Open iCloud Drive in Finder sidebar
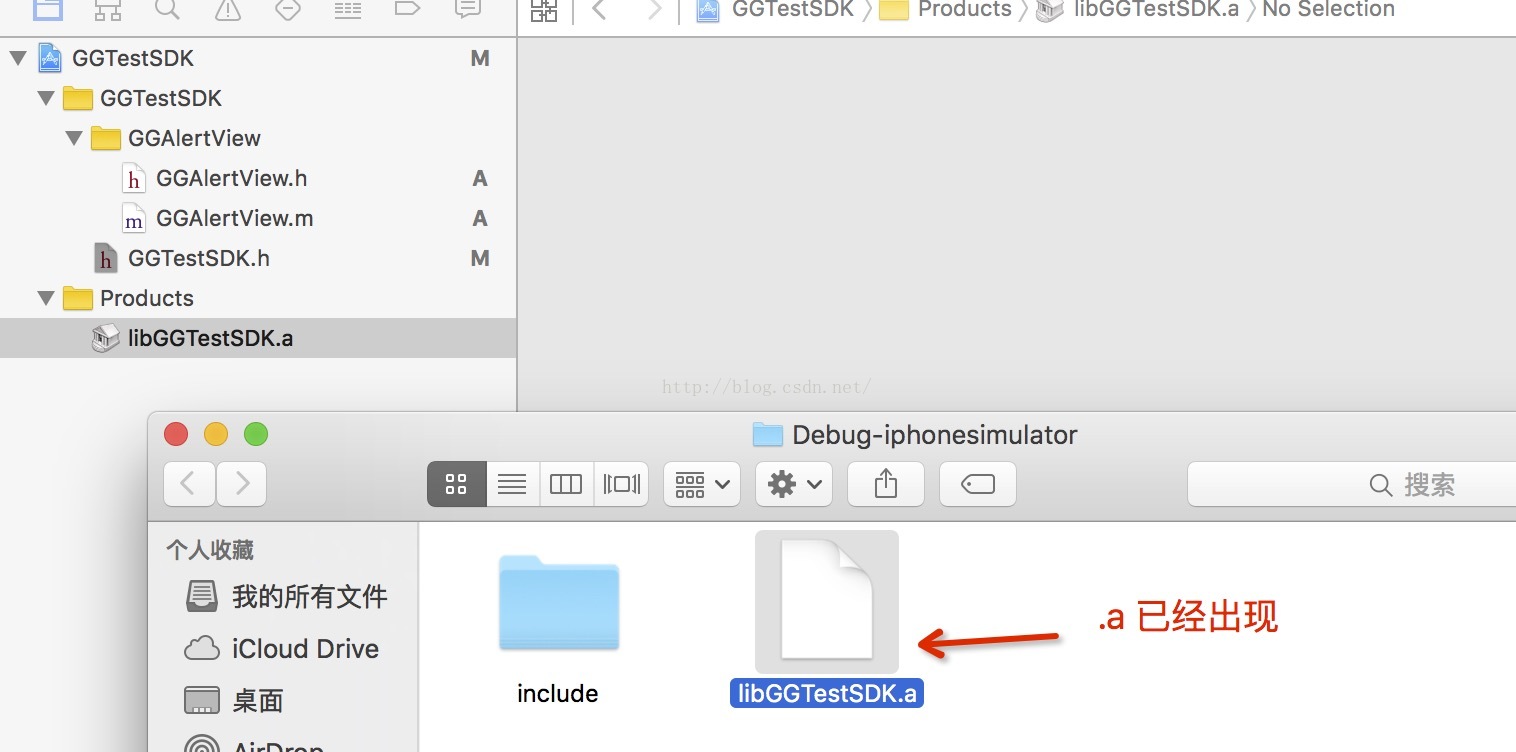 click(284, 649)
